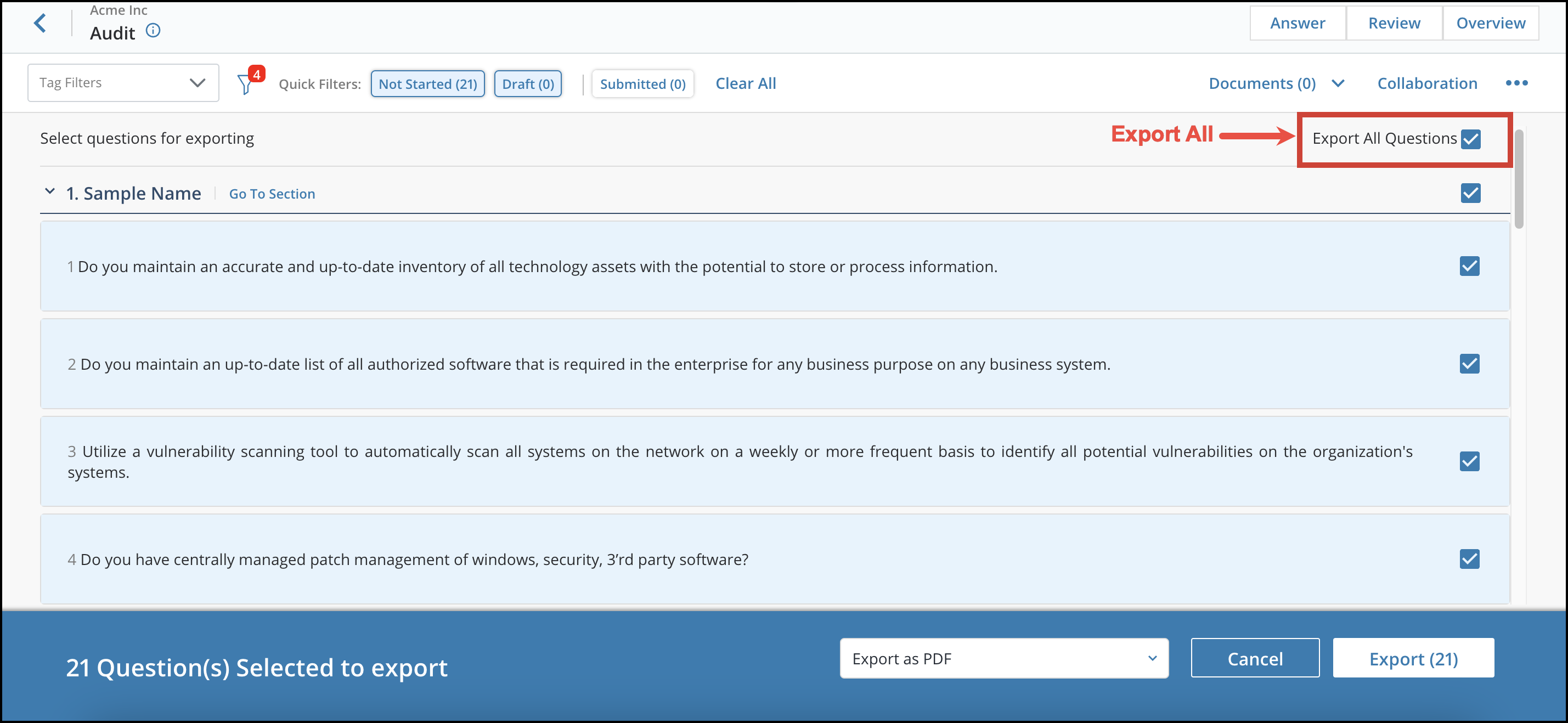
Task: Select the question 3 vulnerability scanning text
Action: (x=740, y=462)
